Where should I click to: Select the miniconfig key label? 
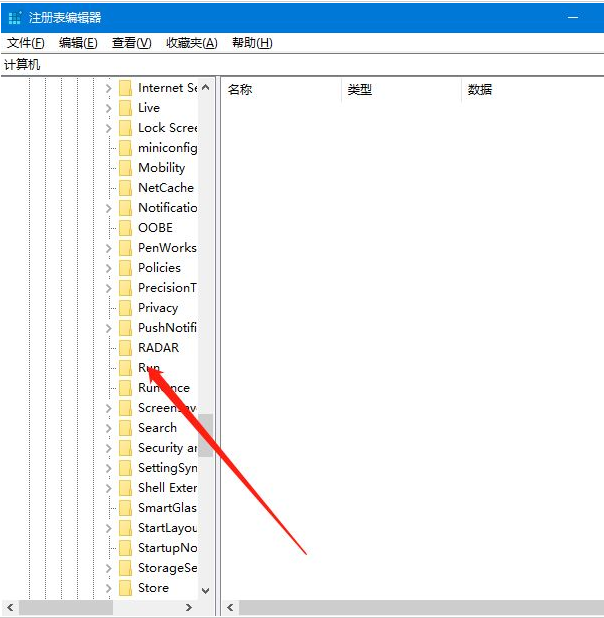click(168, 148)
